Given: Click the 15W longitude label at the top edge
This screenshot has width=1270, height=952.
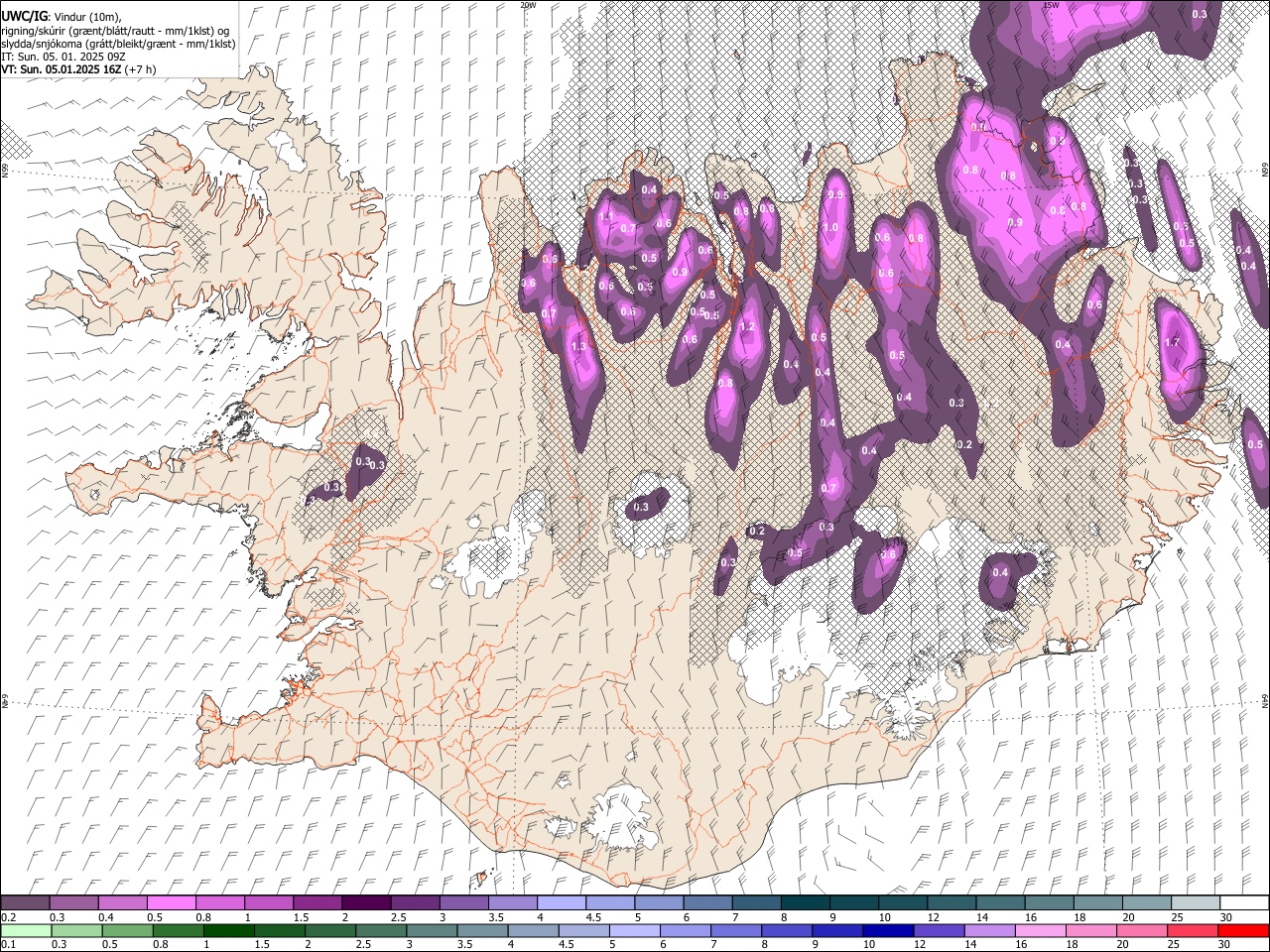Looking at the screenshot, I should [x=1052, y=5].
